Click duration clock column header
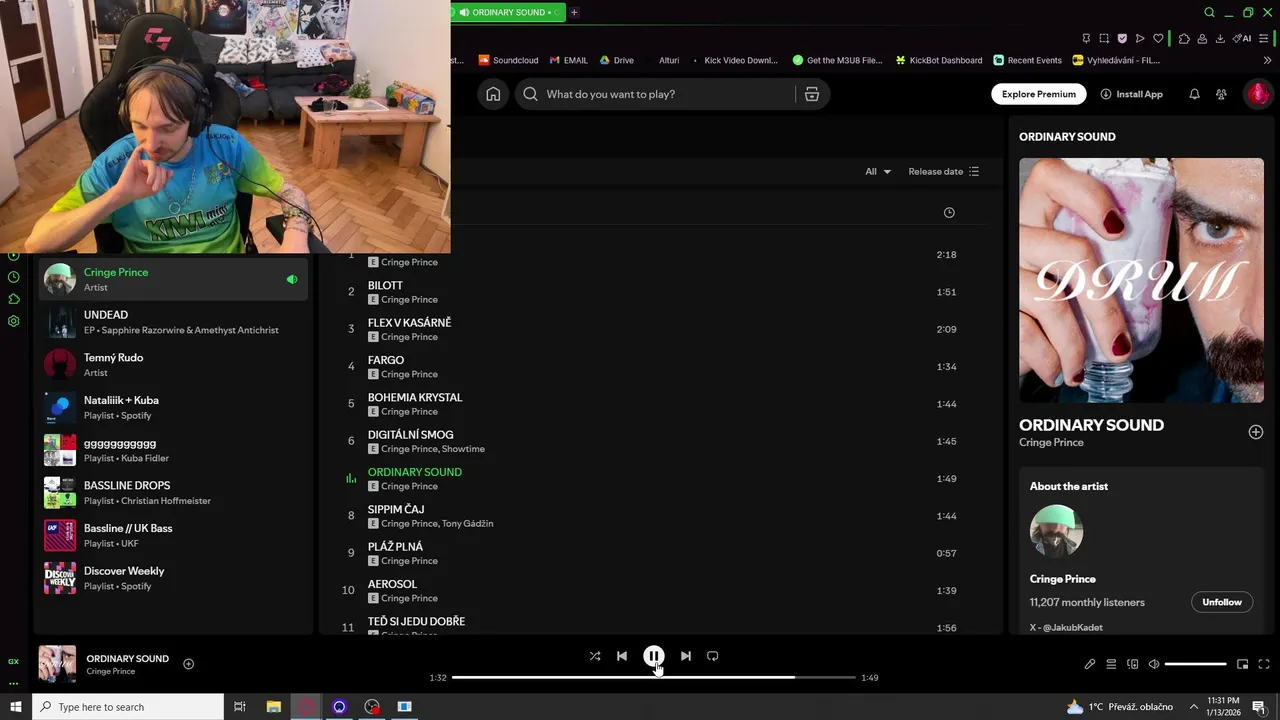Screen dimensions: 1280x720 pos(949,212)
